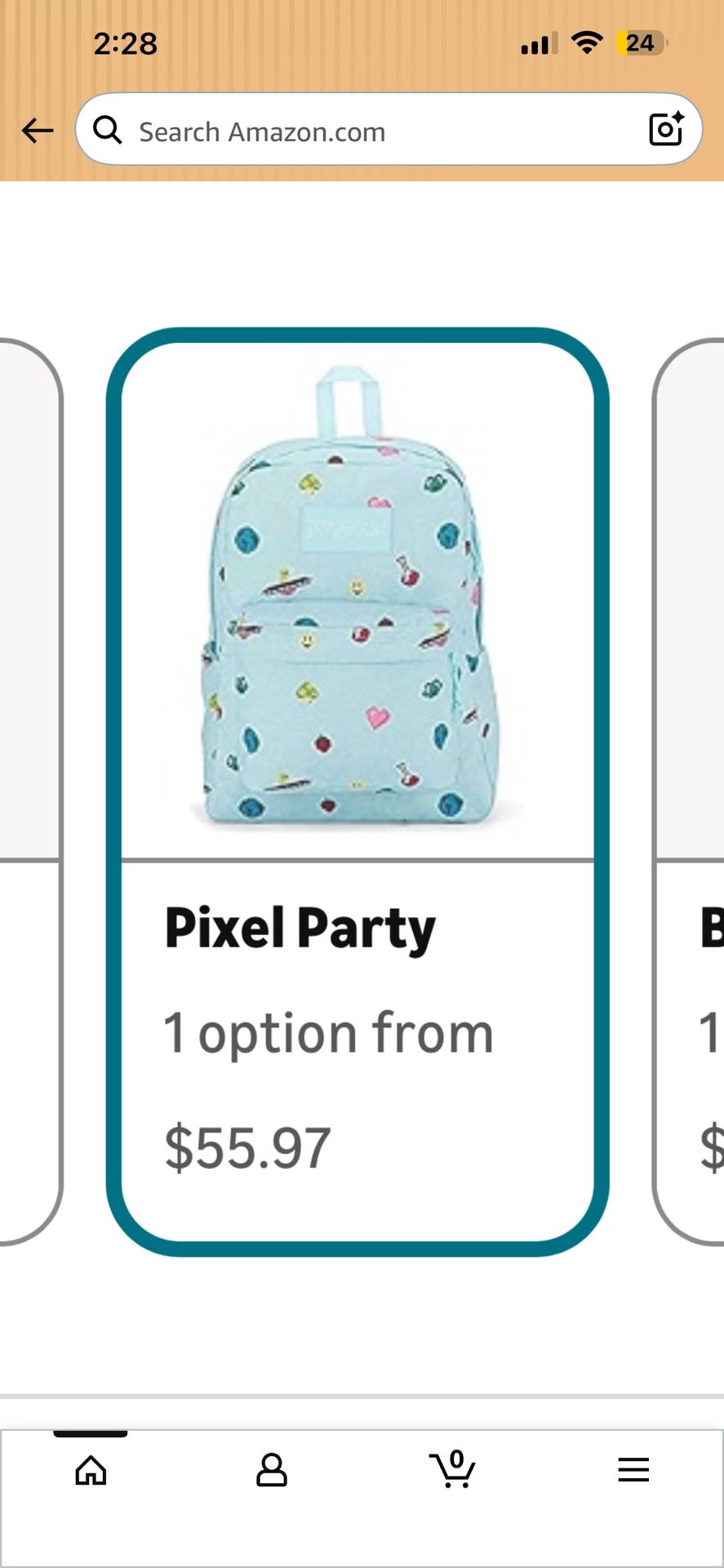Tap the Wi-Fi status icon
Screen dimensions: 724x1568
(587, 42)
